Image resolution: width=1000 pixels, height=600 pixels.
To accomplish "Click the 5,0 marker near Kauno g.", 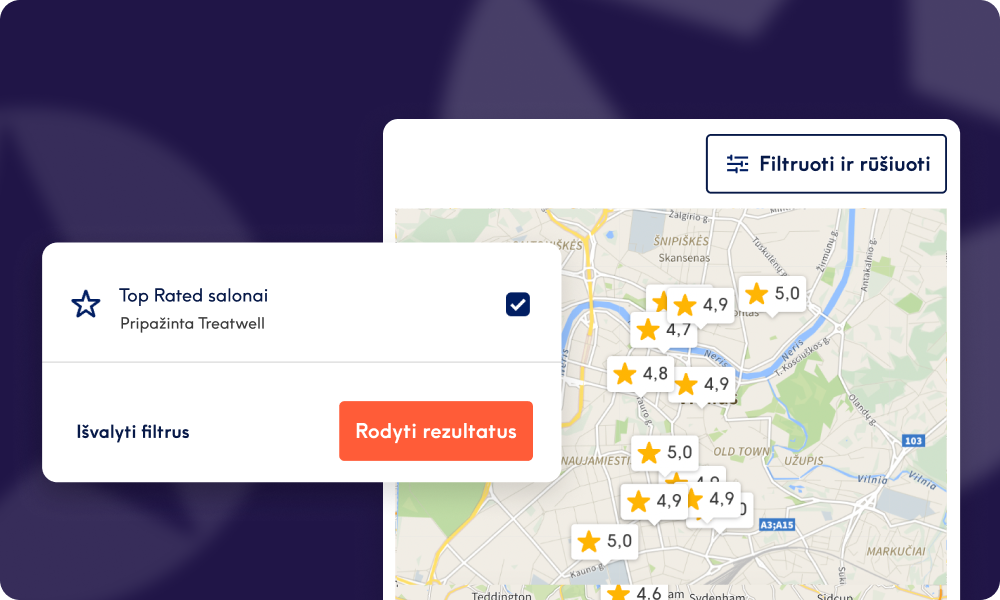I will click(x=604, y=541).
